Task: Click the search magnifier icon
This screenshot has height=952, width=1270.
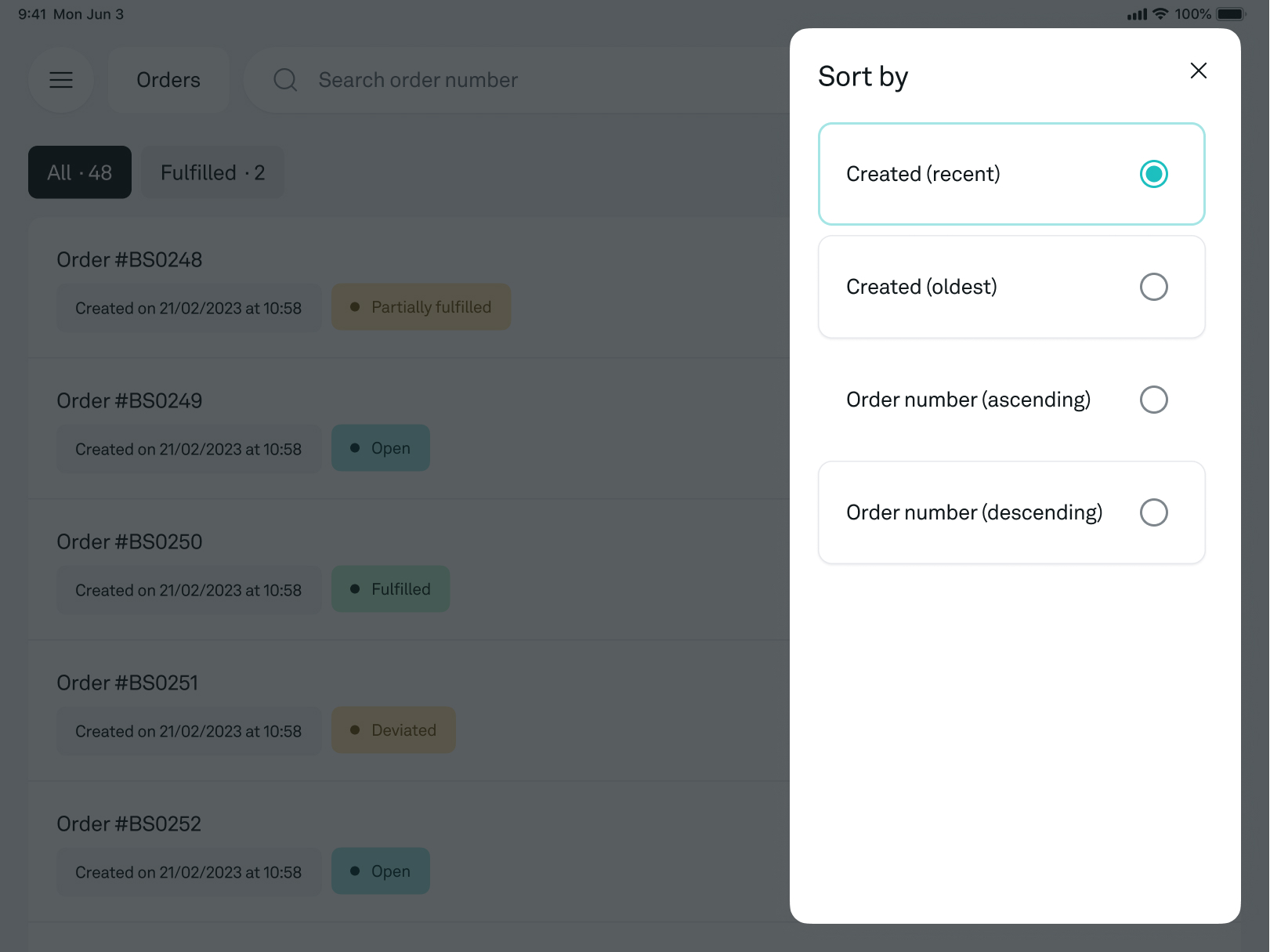Action: (x=285, y=80)
